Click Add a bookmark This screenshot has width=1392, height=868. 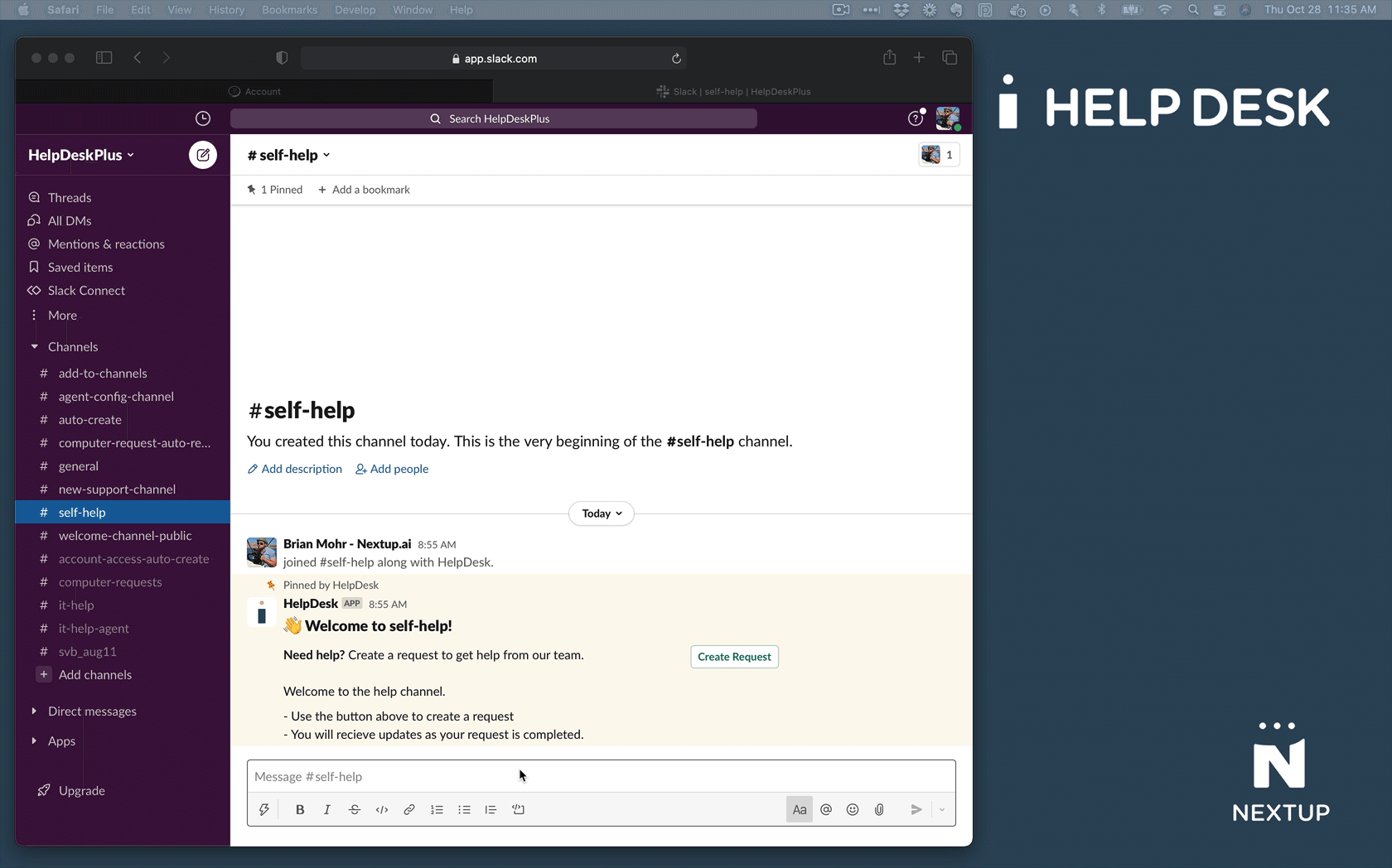[364, 190]
